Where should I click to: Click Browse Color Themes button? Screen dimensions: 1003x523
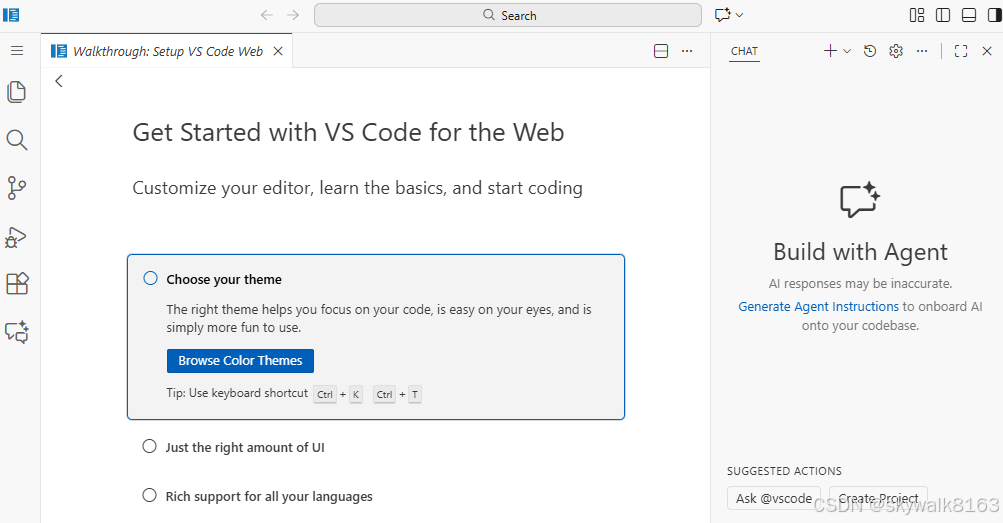pyautogui.click(x=241, y=361)
